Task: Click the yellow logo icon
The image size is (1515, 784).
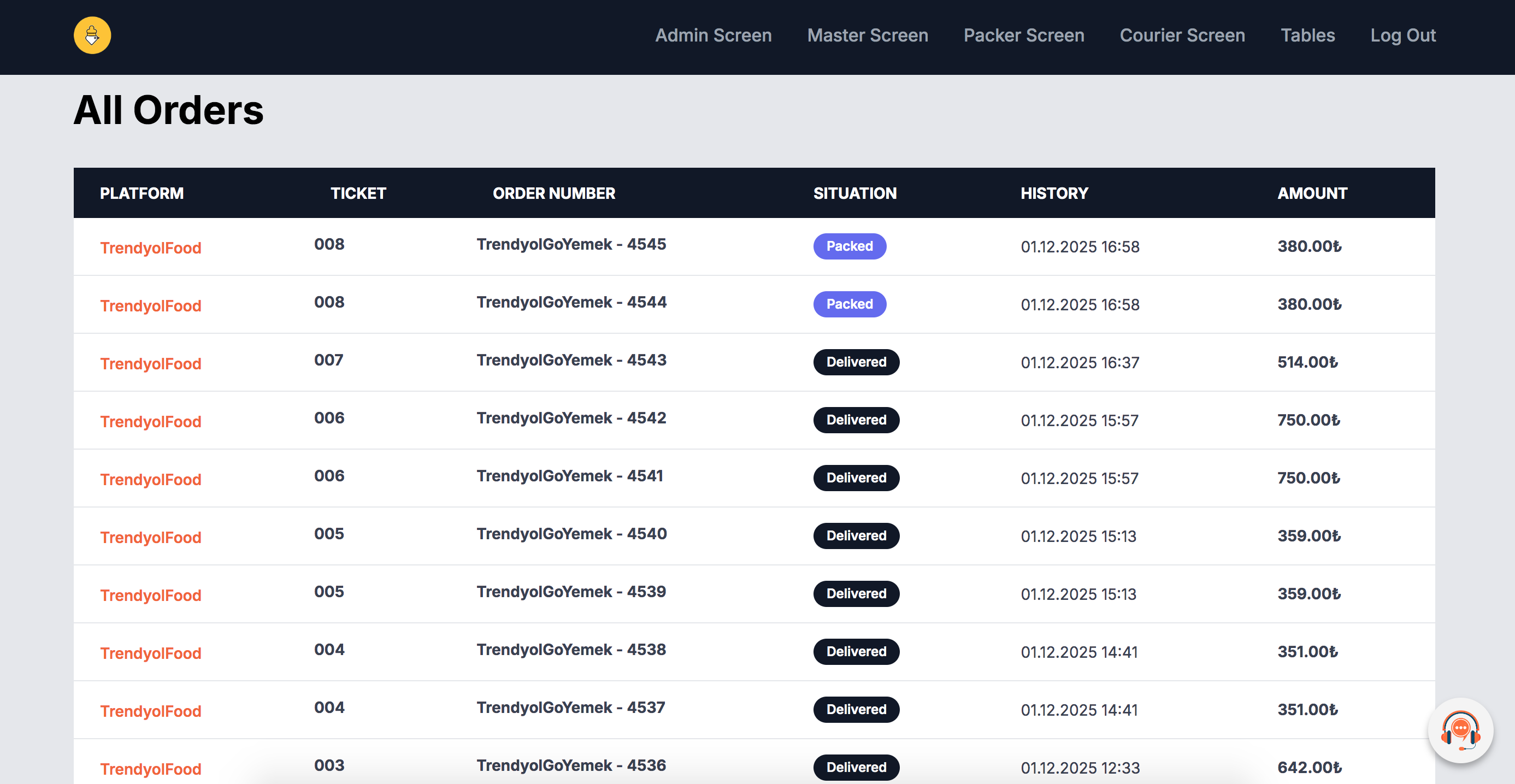Action: (x=92, y=36)
